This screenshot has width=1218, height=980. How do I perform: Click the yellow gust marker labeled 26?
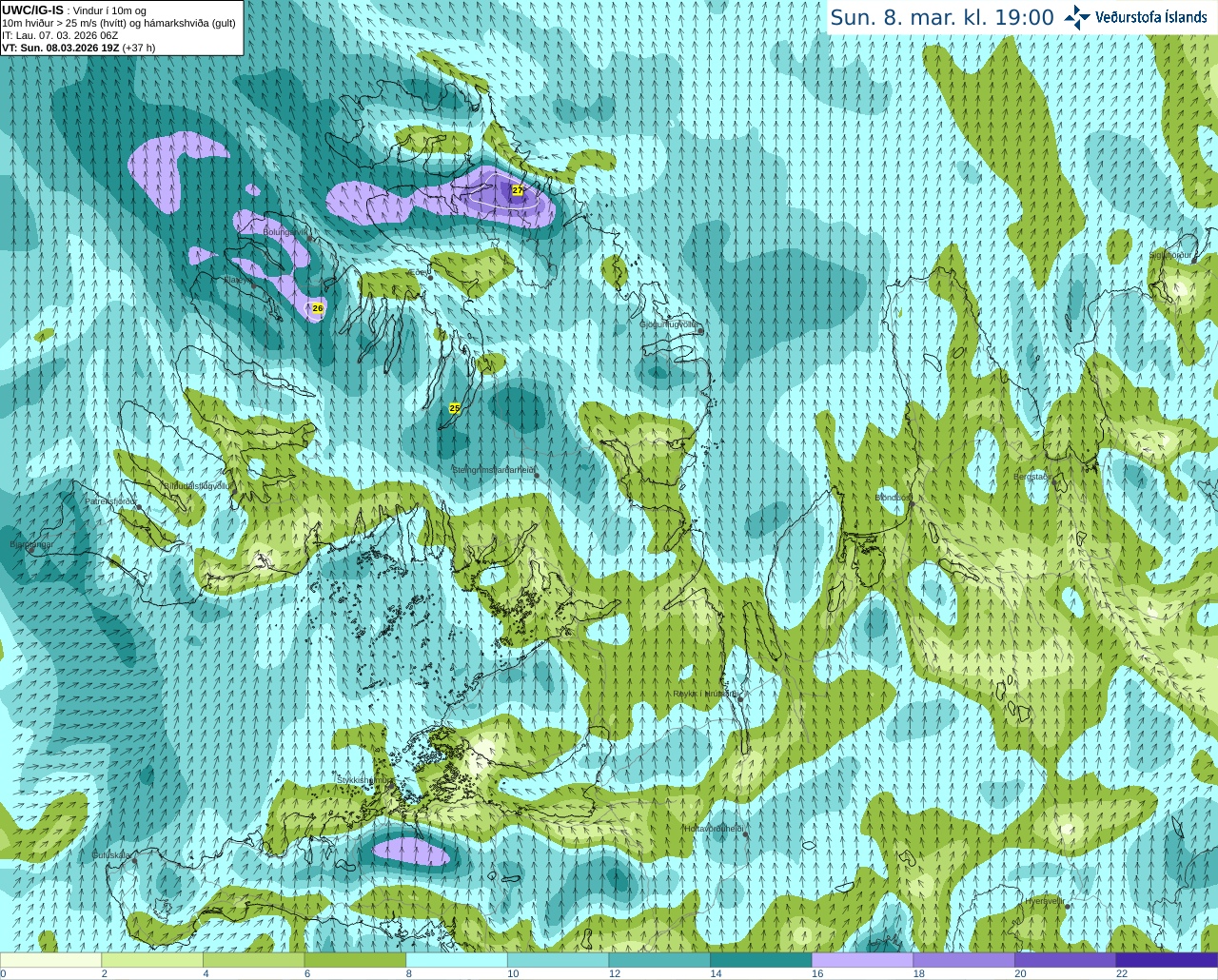tap(318, 308)
